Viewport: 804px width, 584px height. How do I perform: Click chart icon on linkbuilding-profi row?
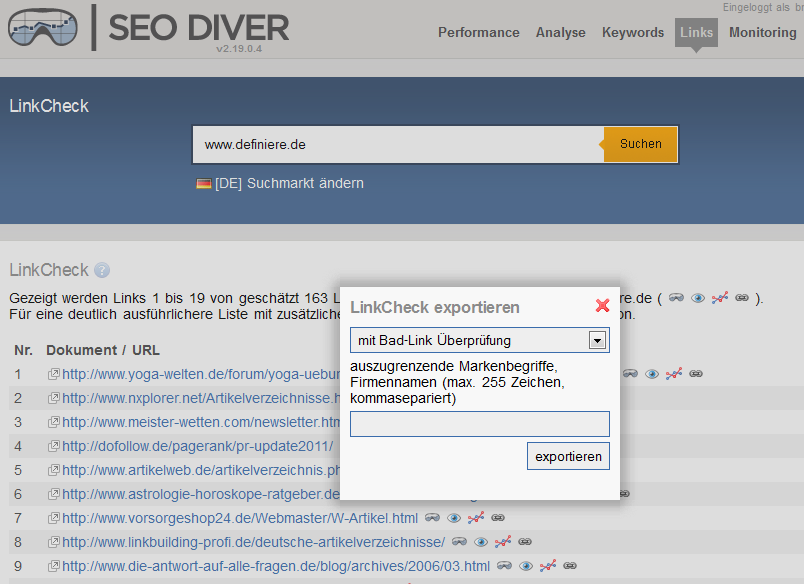(x=503, y=541)
